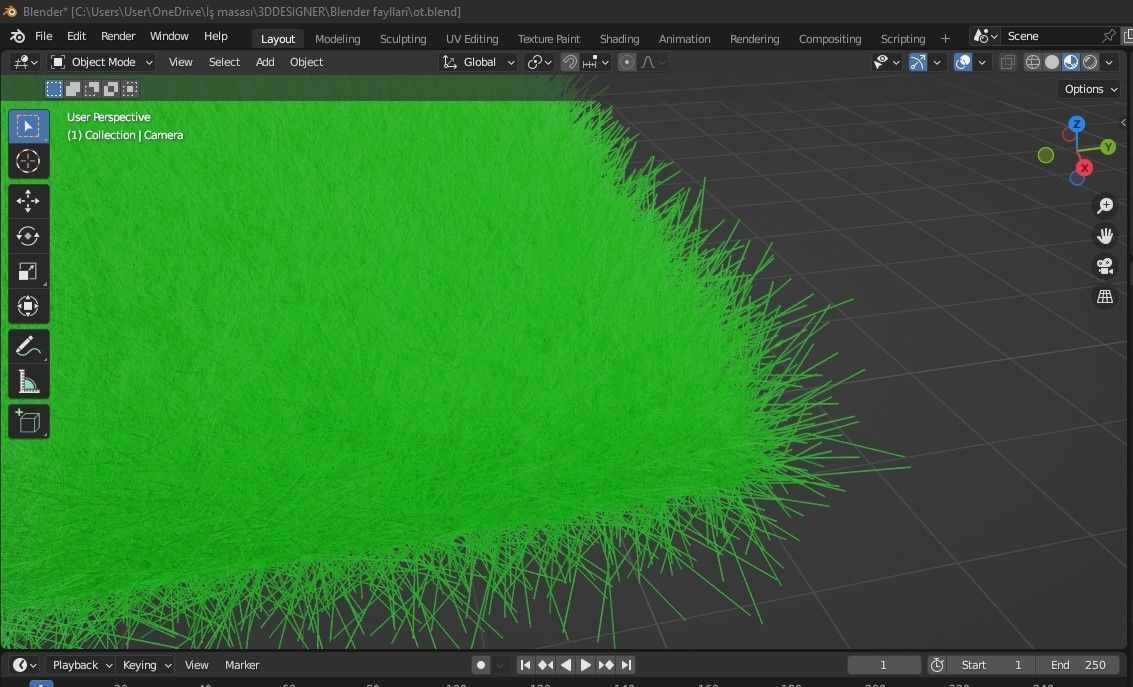
Task: Open the timeline Marker menu
Action: (x=242, y=665)
